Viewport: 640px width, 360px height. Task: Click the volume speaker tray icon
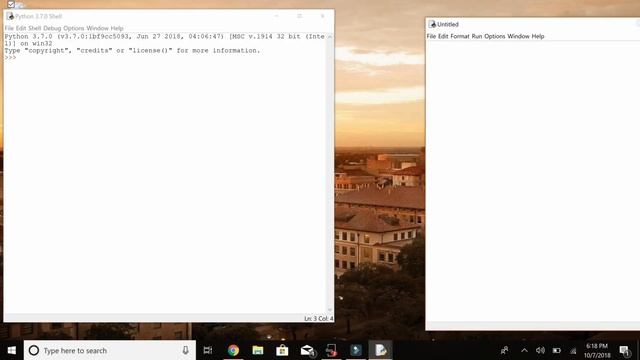point(540,350)
